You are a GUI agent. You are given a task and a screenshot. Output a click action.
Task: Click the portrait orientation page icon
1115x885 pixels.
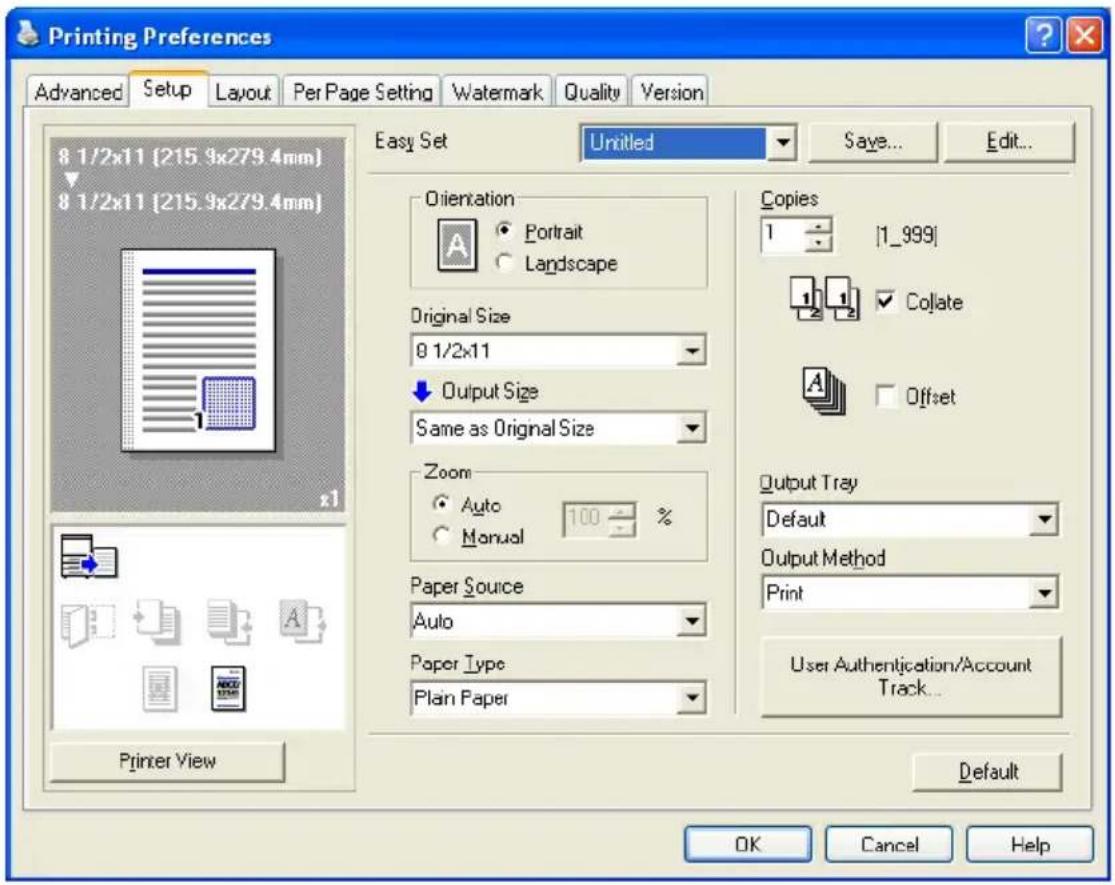(x=457, y=246)
